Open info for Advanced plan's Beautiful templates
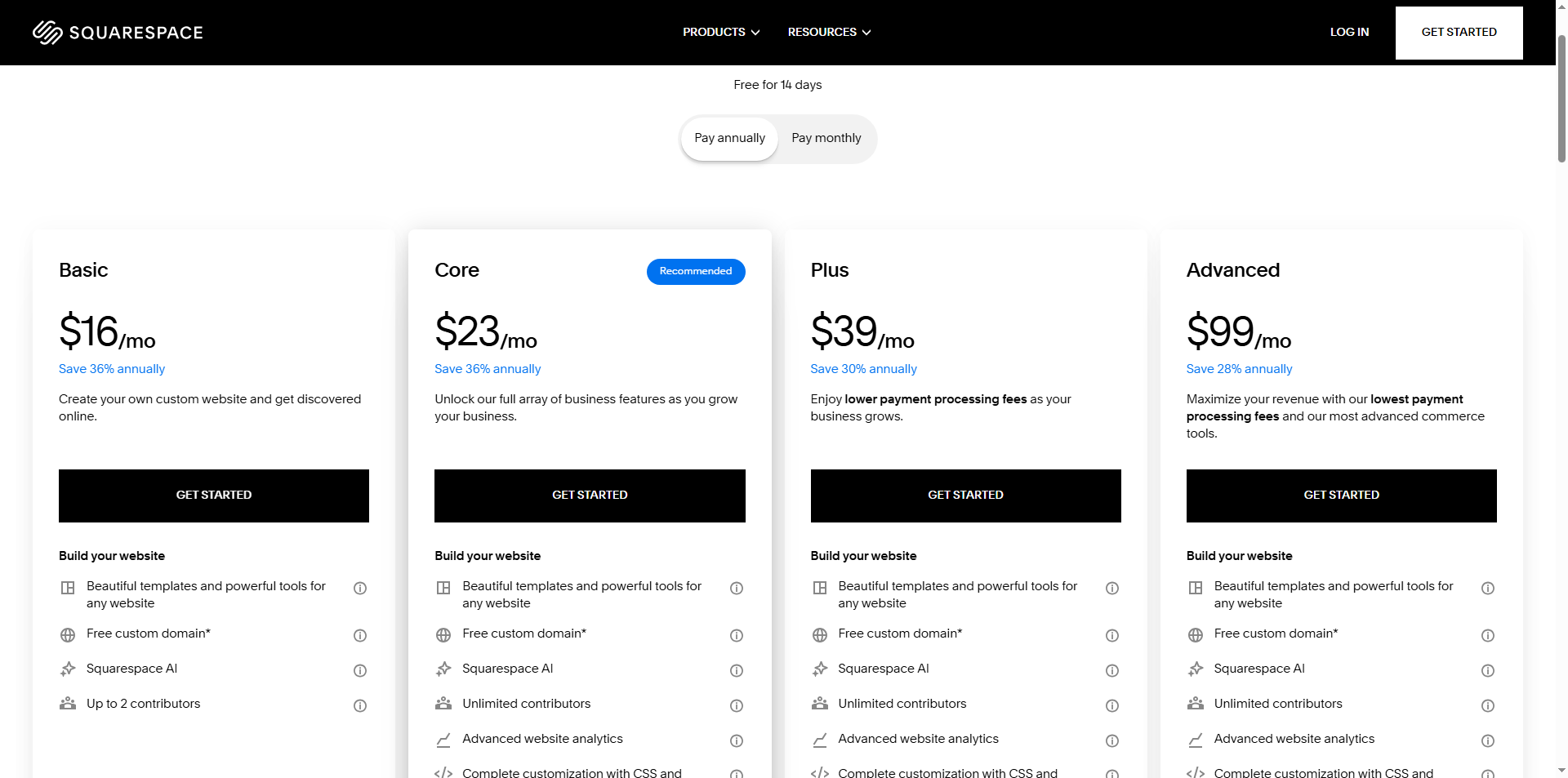Image resolution: width=1568 pixels, height=778 pixels. point(1487,588)
